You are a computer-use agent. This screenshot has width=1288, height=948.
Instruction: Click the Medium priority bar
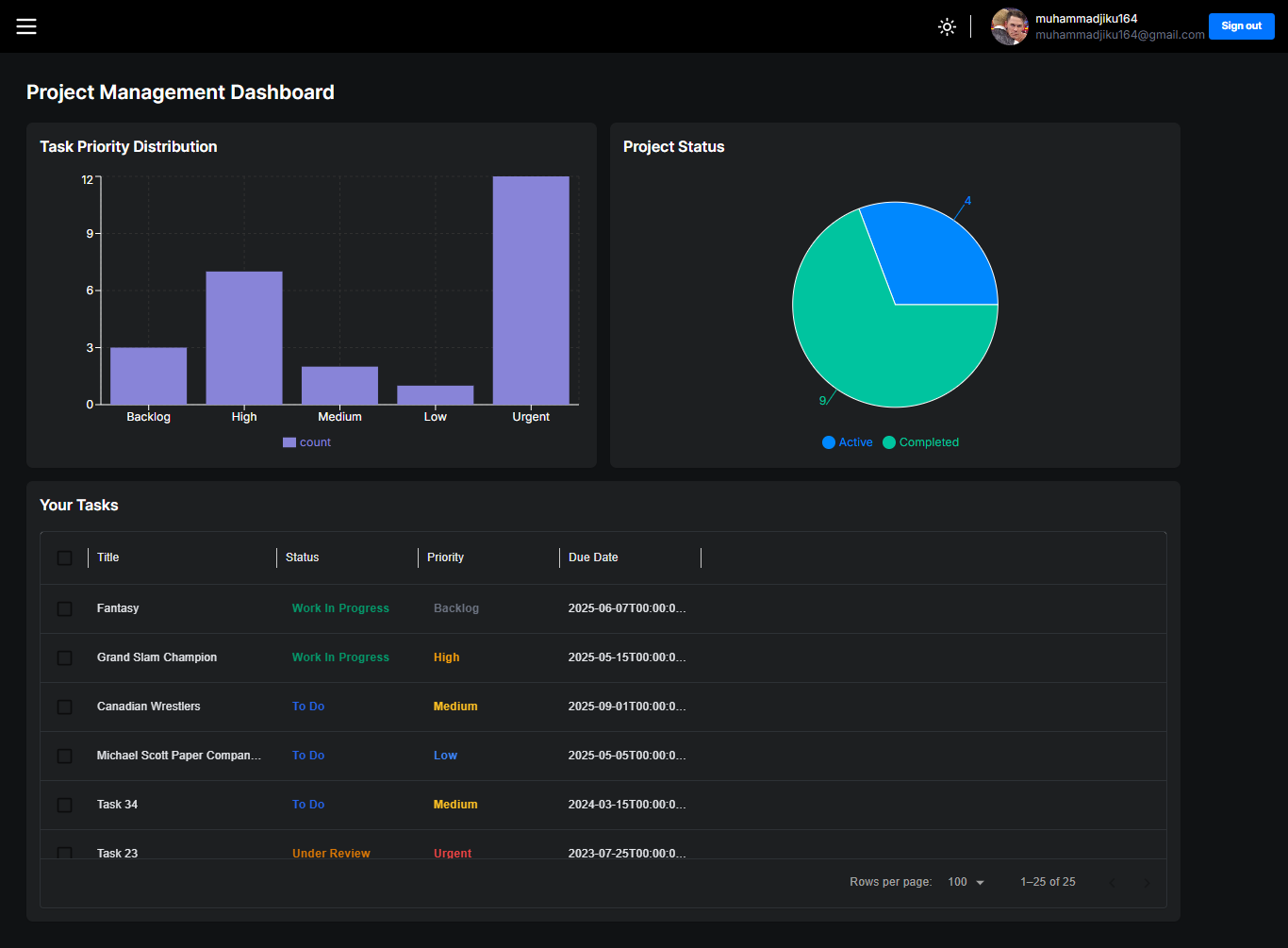[339, 386]
